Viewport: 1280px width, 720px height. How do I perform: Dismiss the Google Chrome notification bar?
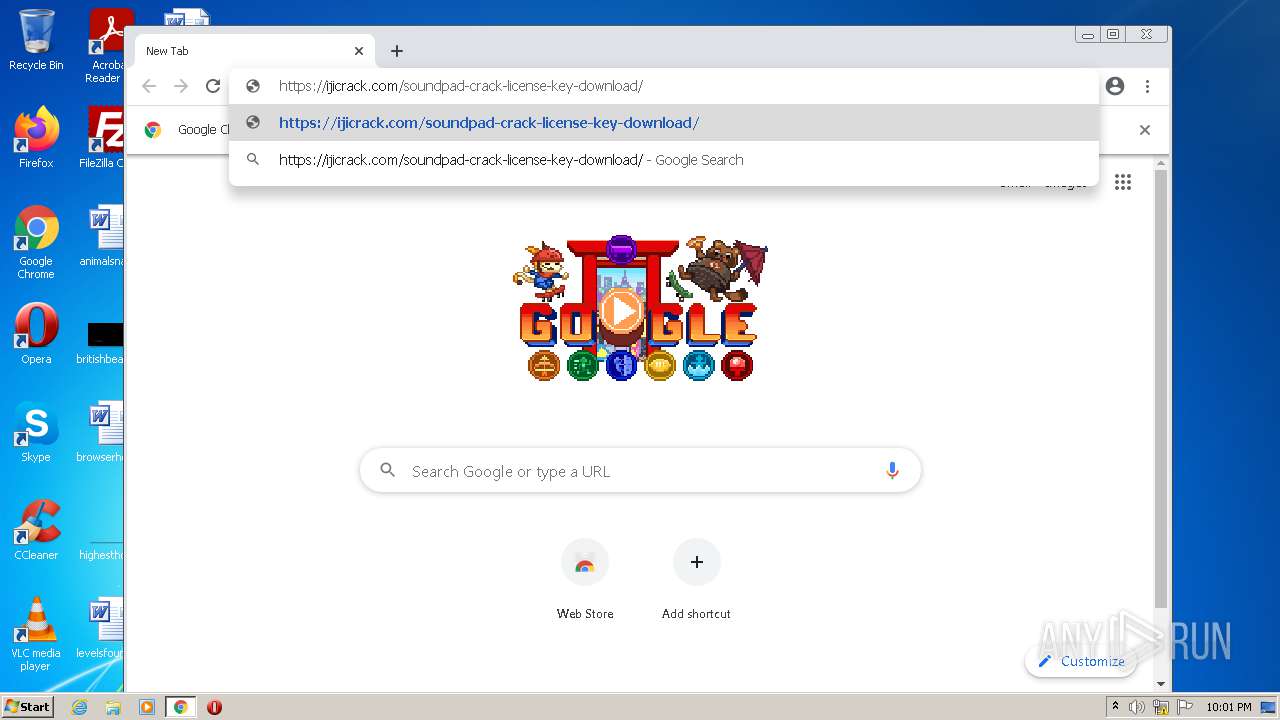click(x=1145, y=130)
